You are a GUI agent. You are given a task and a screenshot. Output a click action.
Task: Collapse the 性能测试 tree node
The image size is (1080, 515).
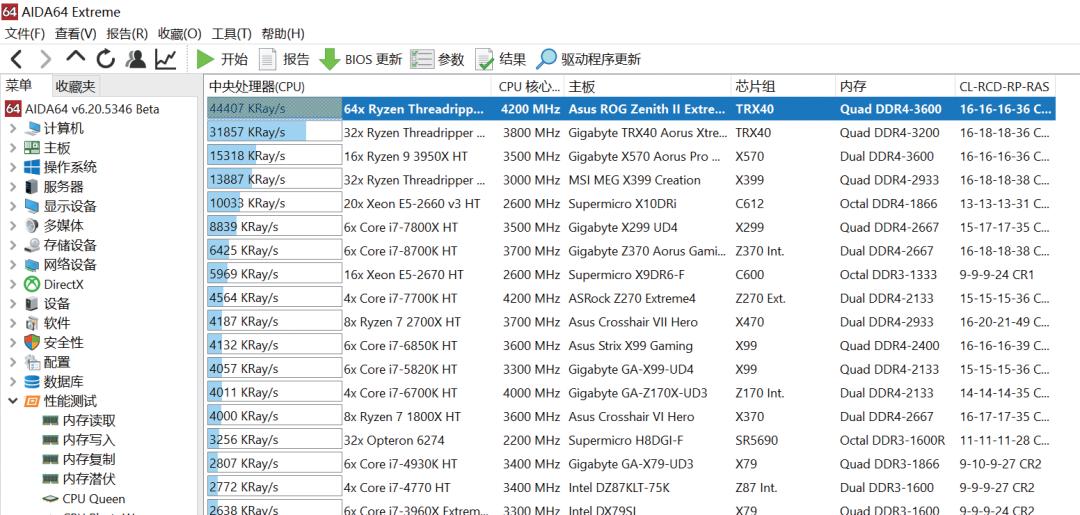pyautogui.click(x=12, y=401)
